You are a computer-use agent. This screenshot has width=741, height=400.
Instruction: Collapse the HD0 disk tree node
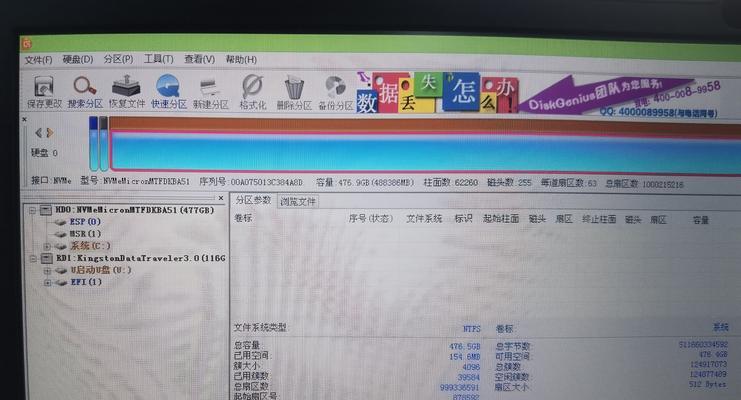(x=32, y=210)
